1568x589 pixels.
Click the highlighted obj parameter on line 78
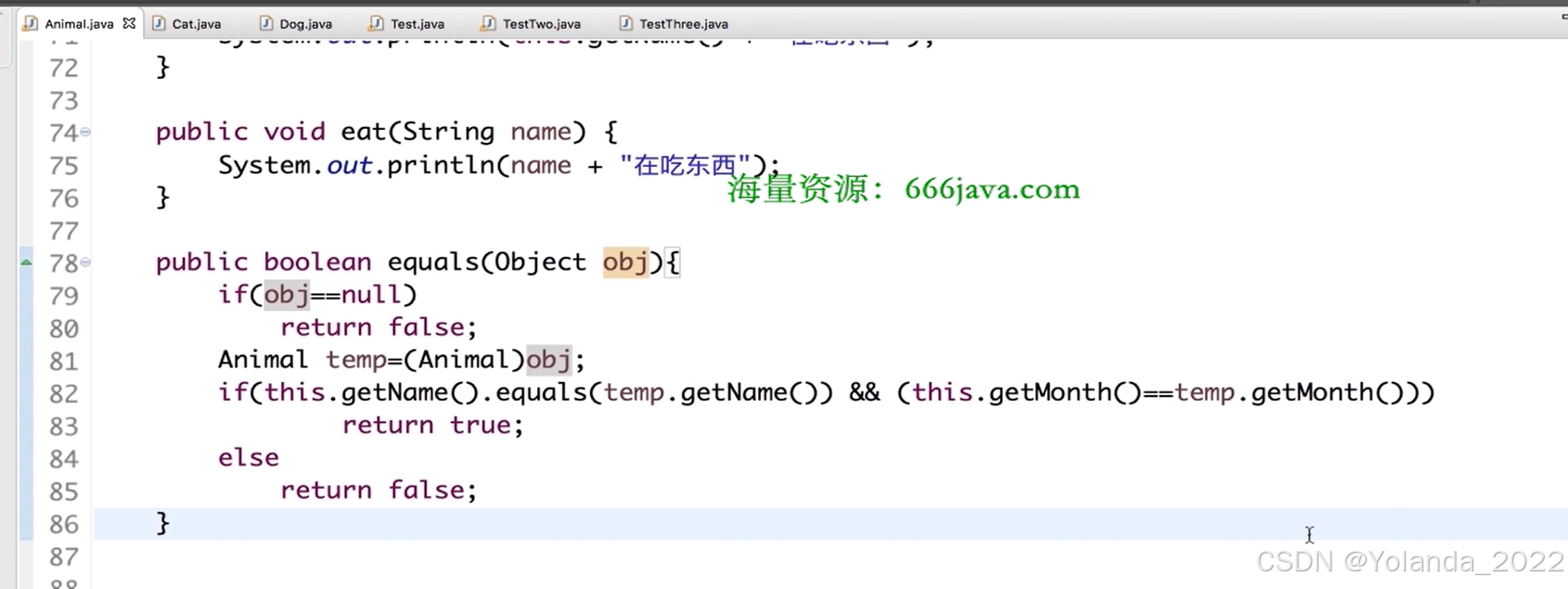[x=625, y=262]
